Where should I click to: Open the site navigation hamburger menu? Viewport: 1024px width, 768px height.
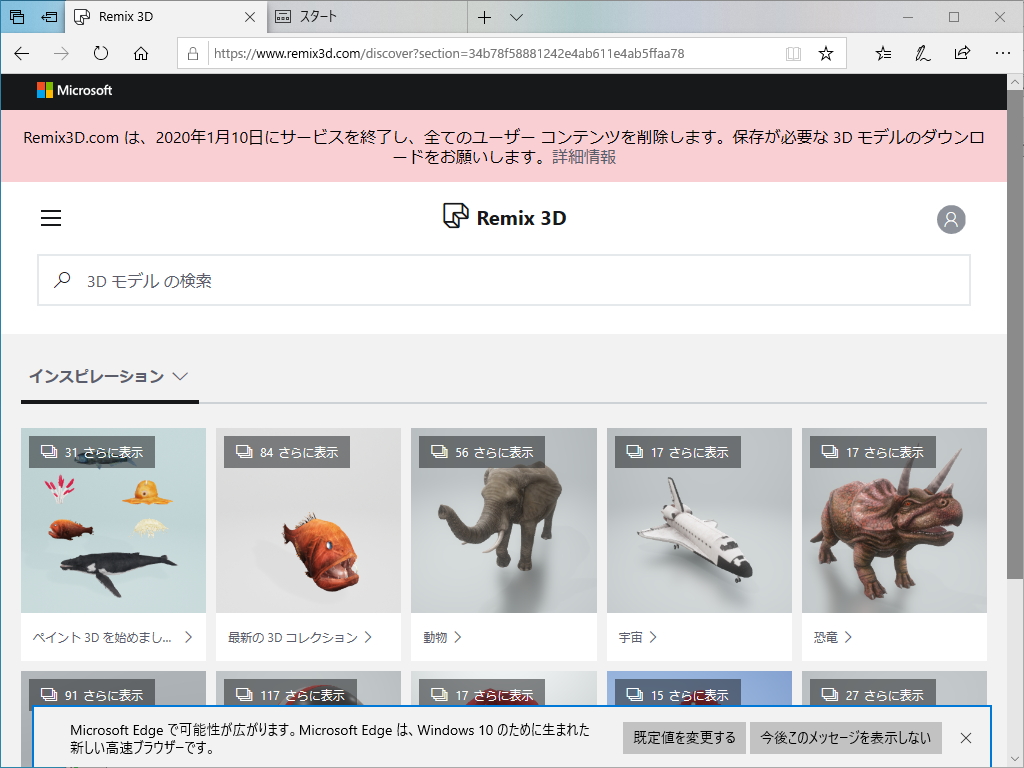click(x=50, y=218)
